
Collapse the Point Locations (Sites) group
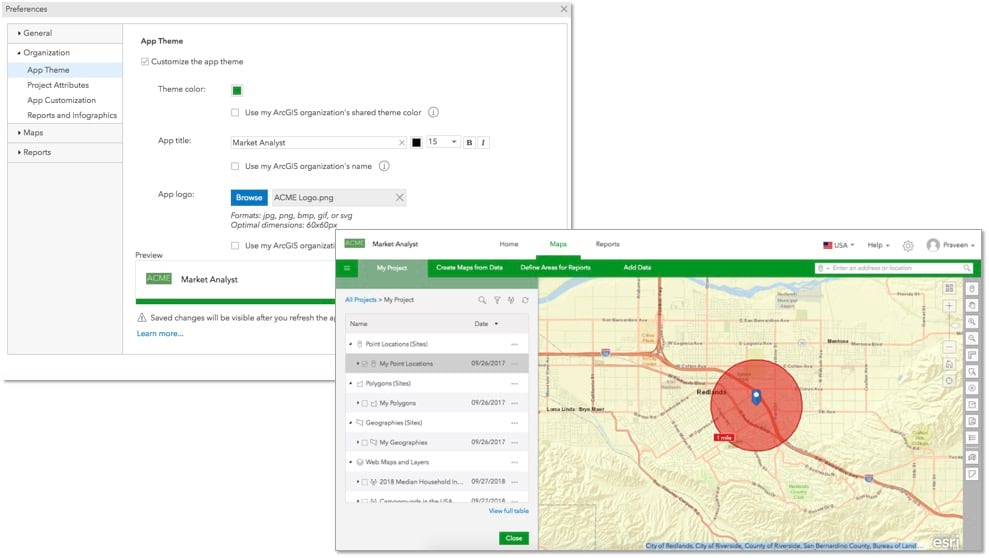click(x=351, y=344)
